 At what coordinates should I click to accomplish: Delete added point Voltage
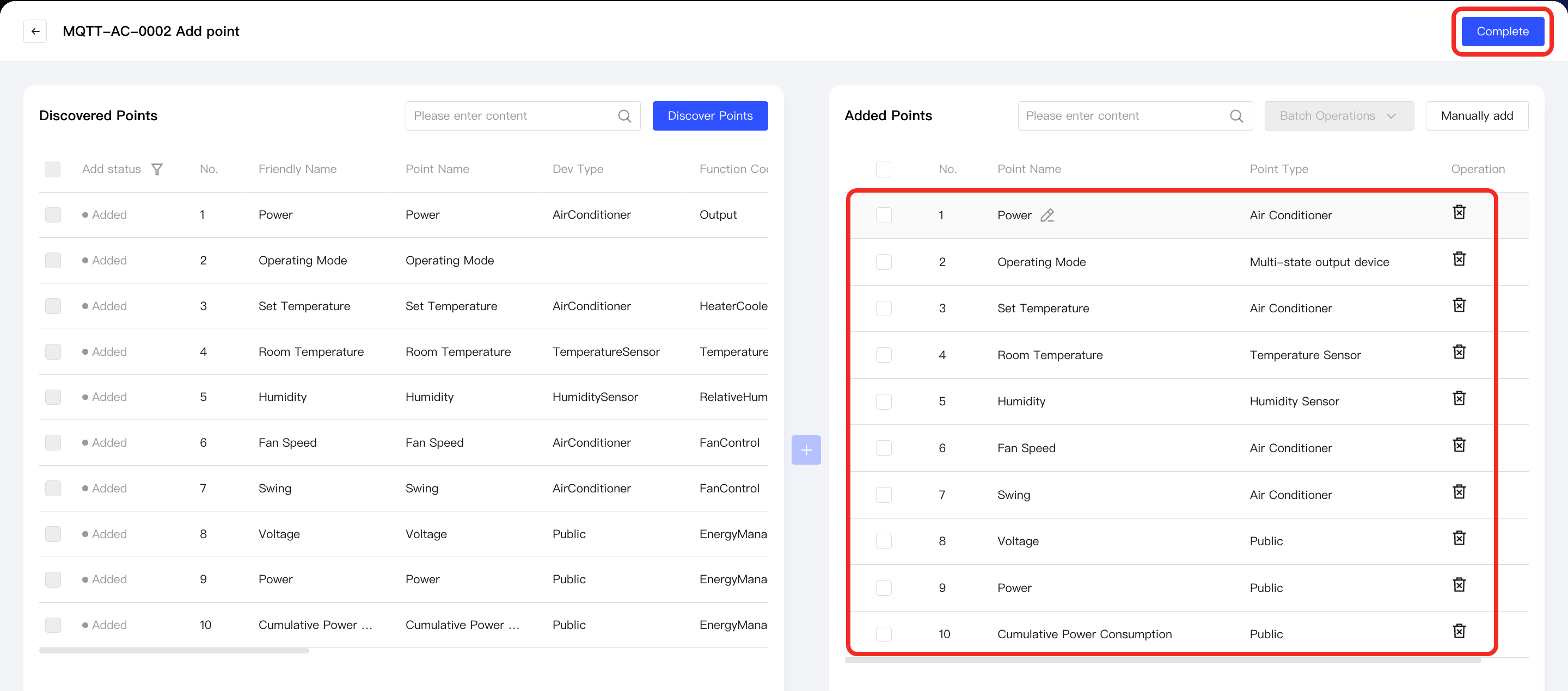[x=1459, y=538]
